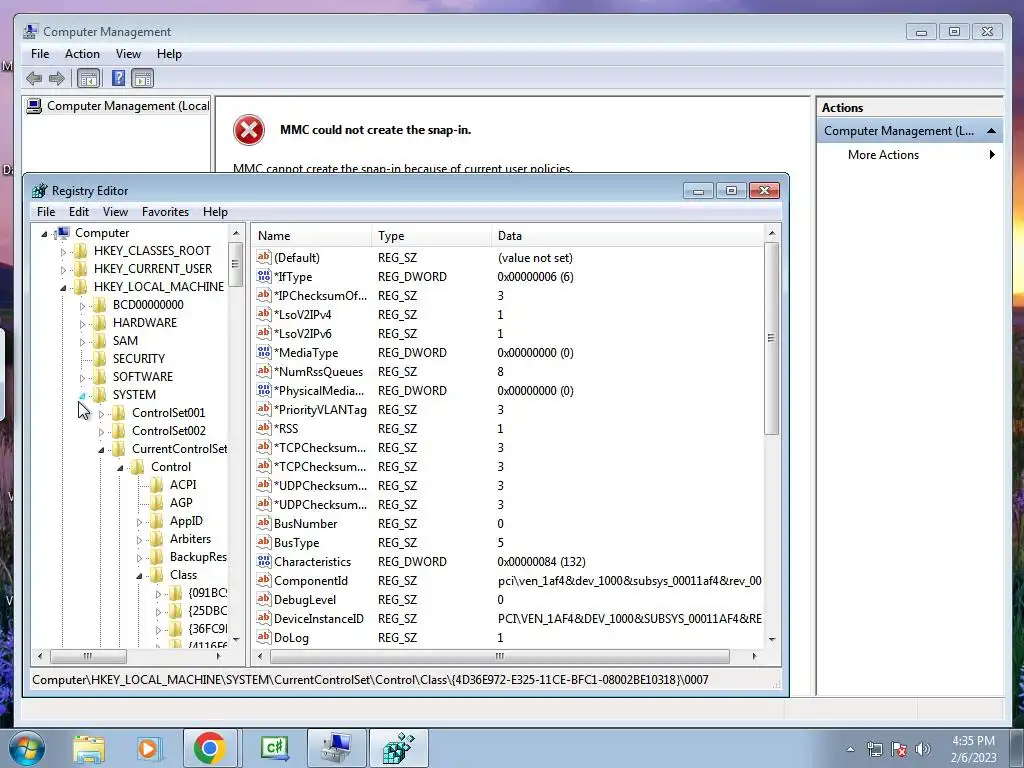Screen dimensions: 1024x768
Task: Select the *NumRssQueues value
Action: 318,371
